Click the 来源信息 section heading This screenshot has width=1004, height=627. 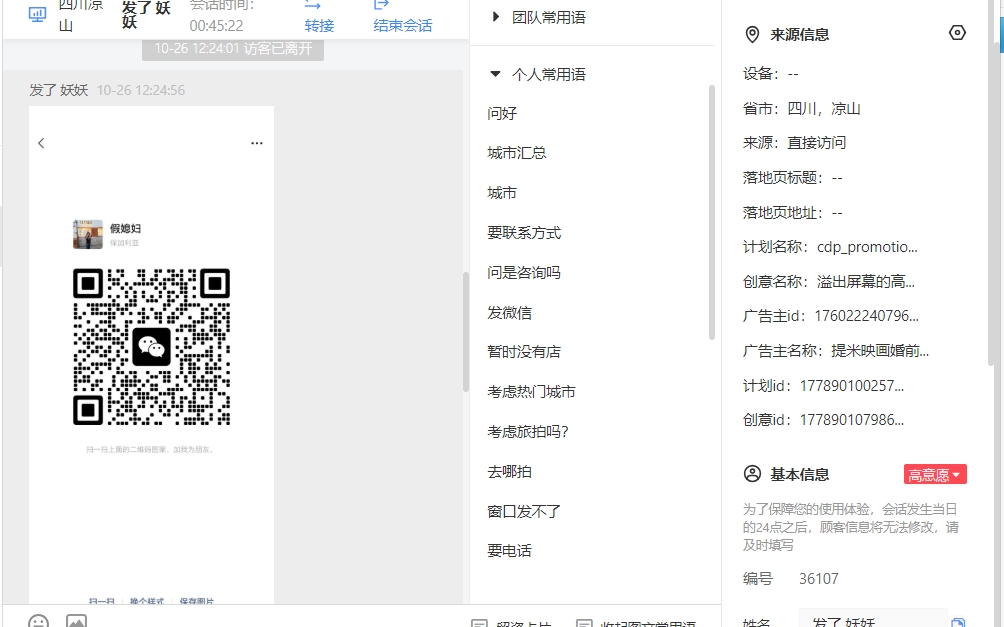pyautogui.click(x=799, y=35)
